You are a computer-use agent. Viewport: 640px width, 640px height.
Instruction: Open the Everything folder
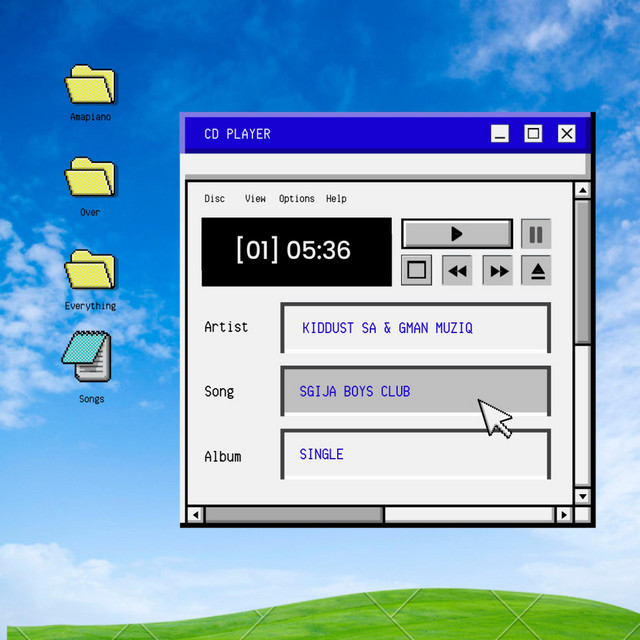click(x=90, y=271)
